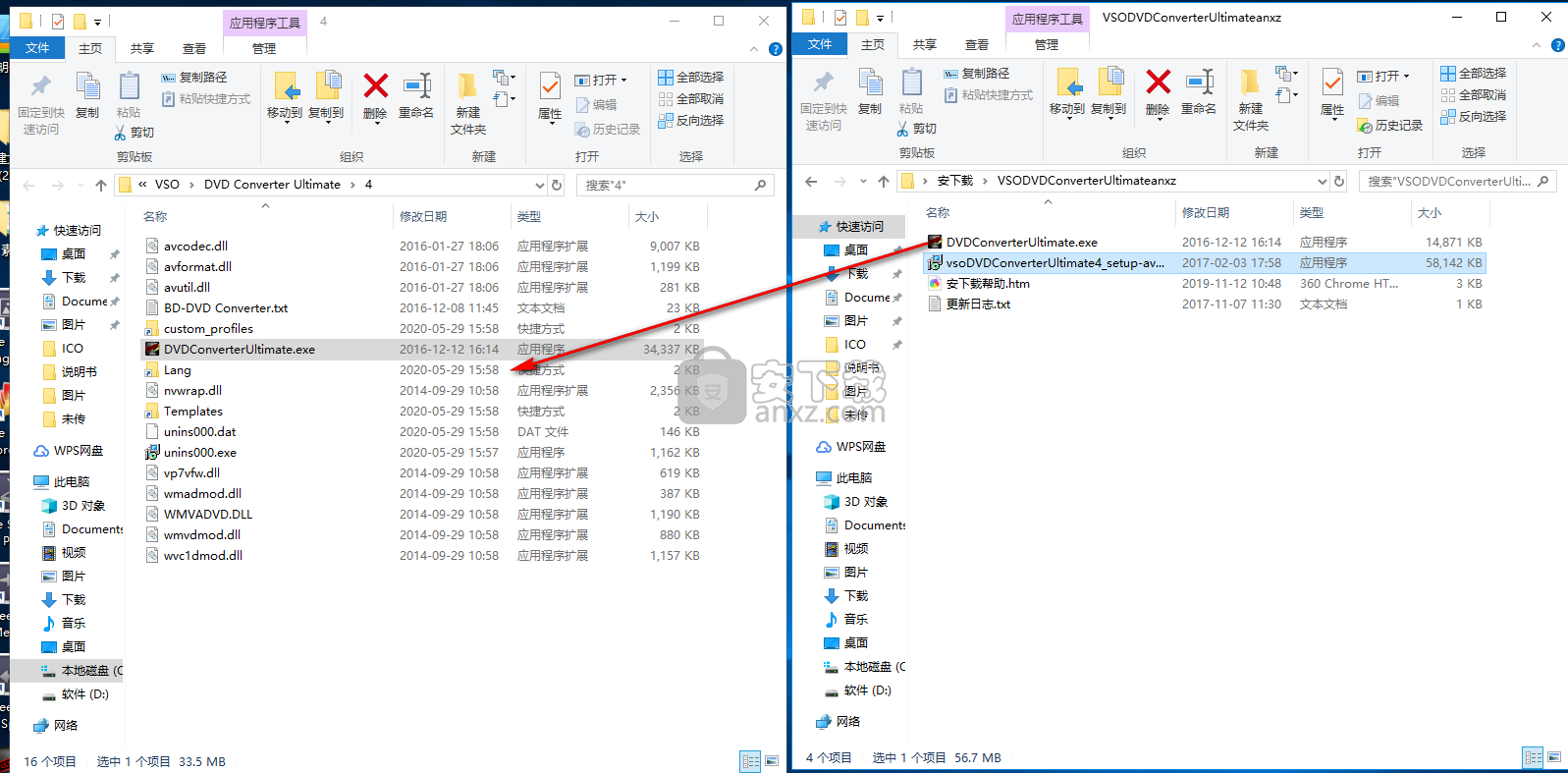1568x773 pixels.
Task: Collapse the ribbon in the left window
Action: tap(754, 49)
